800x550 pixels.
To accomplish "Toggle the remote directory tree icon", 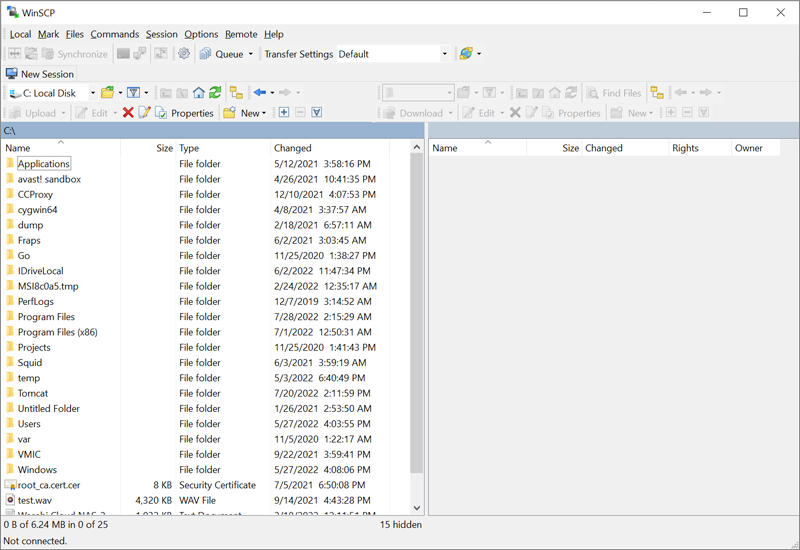I will (x=657, y=93).
